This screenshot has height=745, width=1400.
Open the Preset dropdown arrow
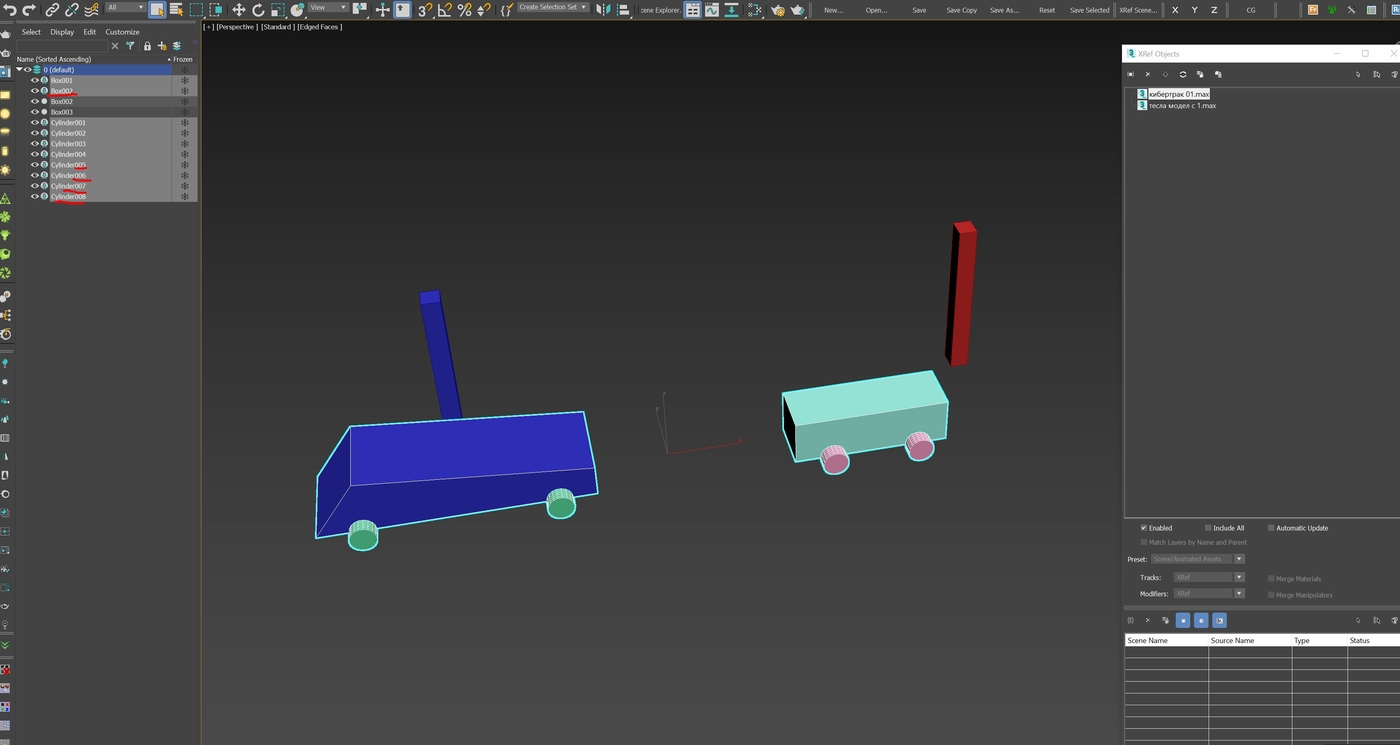pos(1239,559)
